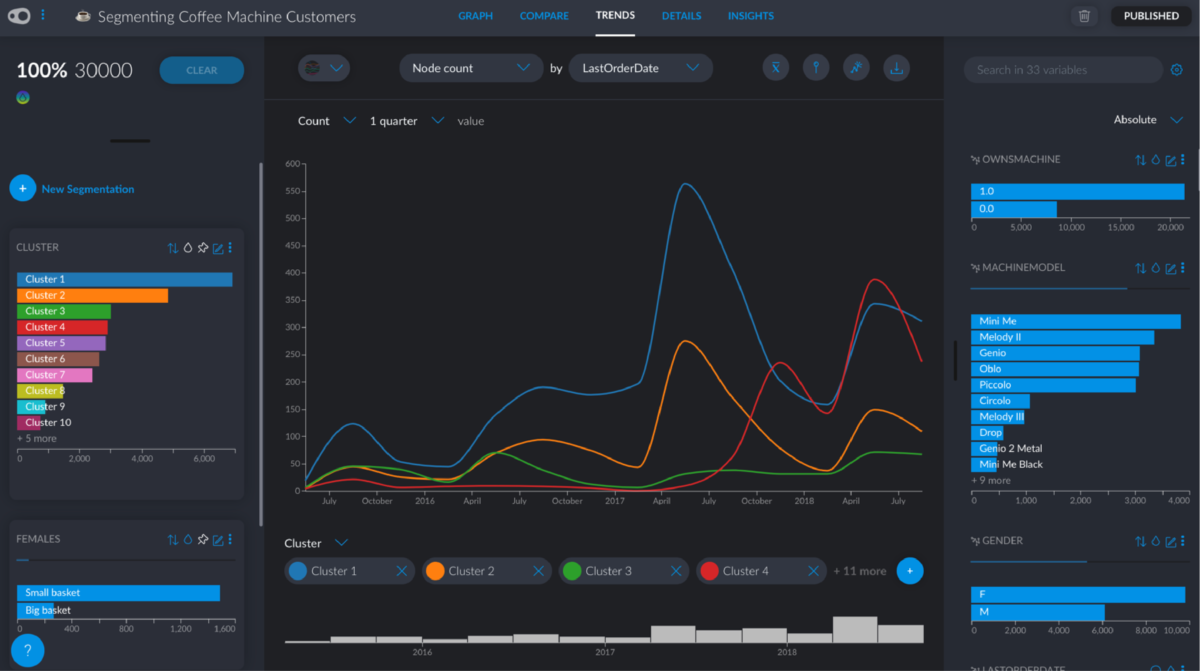Open the Node count dropdown
The width and height of the screenshot is (1200, 671).
[x=471, y=67]
